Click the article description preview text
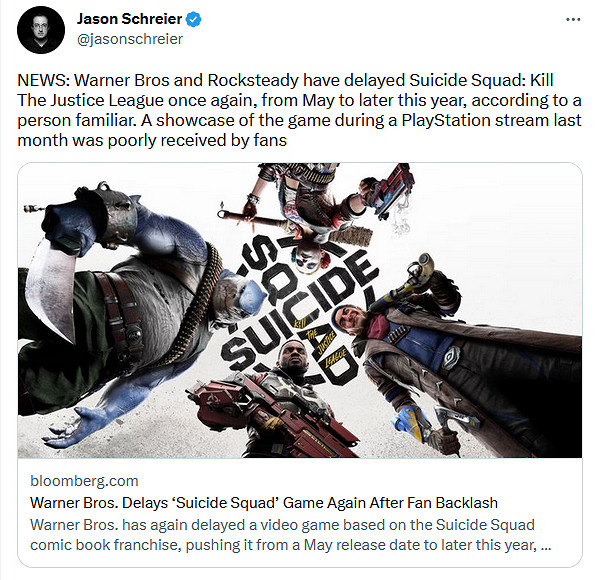595x580 pixels. [x=290, y=534]
